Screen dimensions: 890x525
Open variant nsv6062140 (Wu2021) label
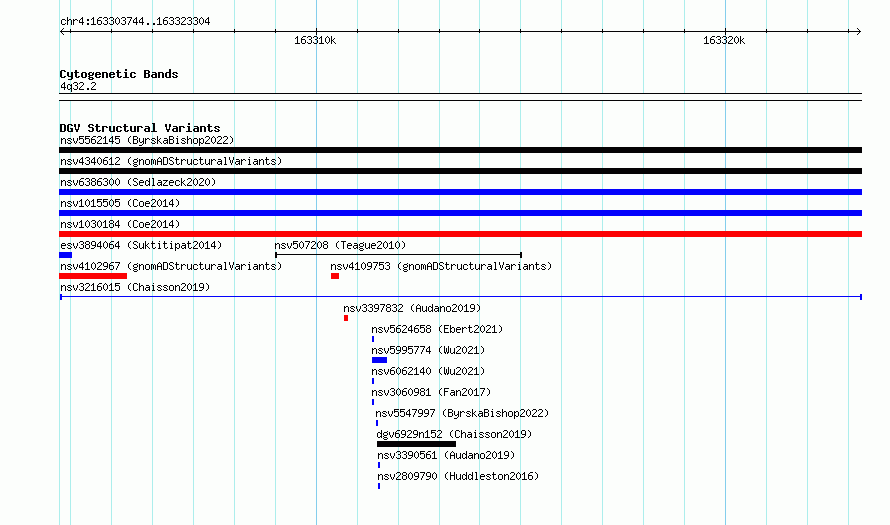428,372
